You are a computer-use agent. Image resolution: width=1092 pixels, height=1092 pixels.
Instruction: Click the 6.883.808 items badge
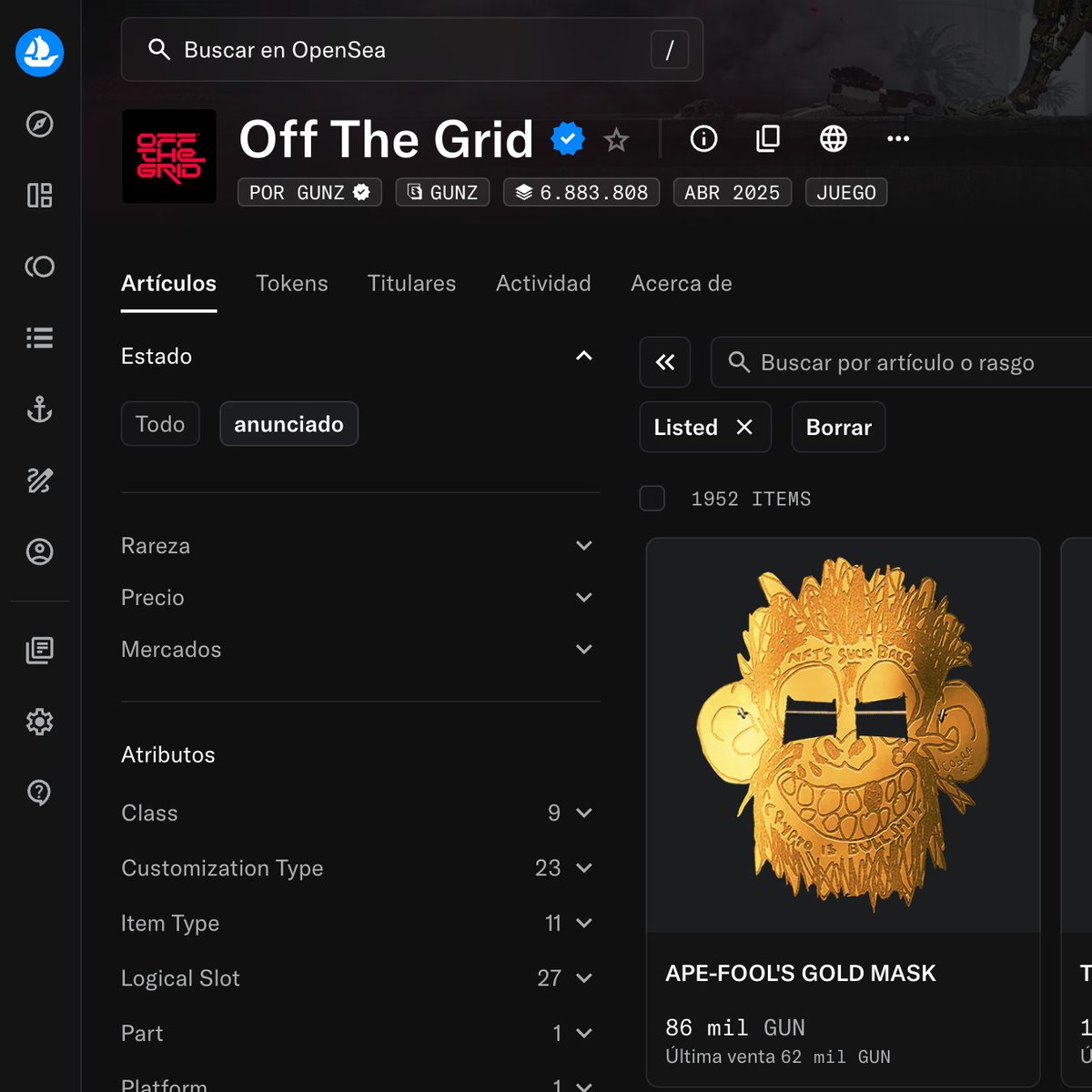tap(581, 192)
